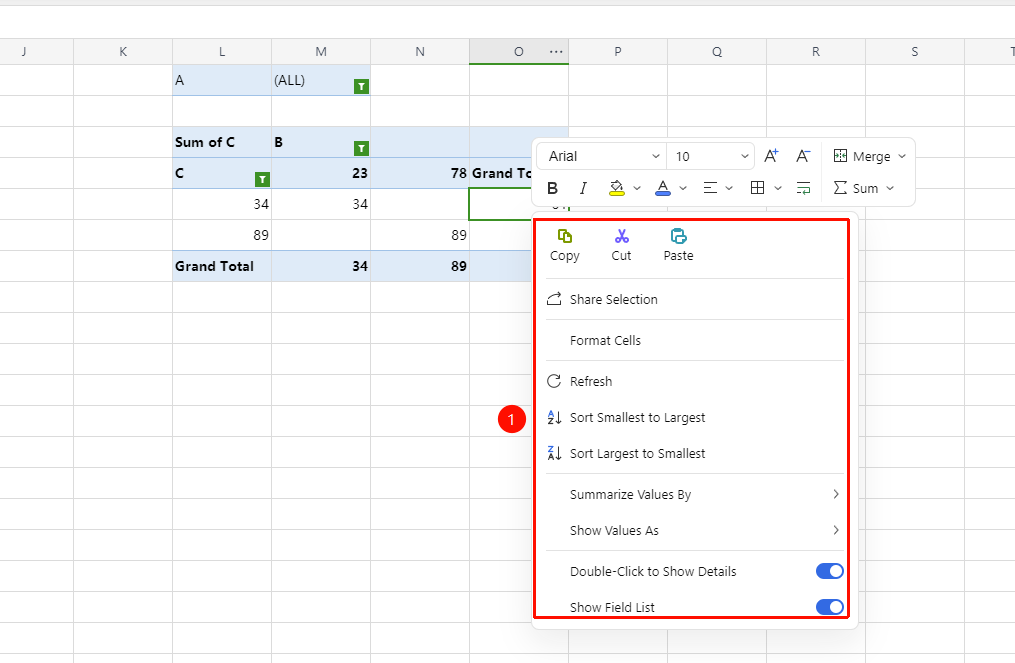Click the Sum button
The width and height of the screenshot is (1015, 663).
(864, 188)
